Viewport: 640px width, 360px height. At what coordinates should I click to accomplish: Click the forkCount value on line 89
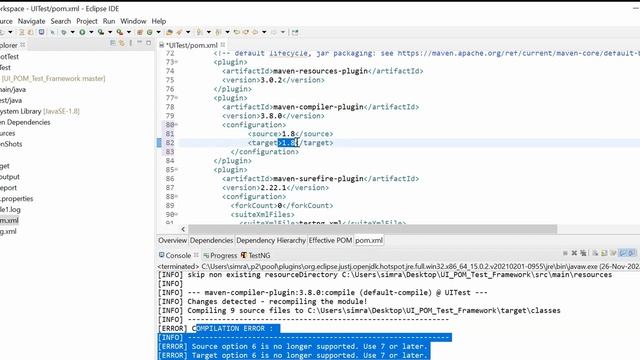click(279, 206)
